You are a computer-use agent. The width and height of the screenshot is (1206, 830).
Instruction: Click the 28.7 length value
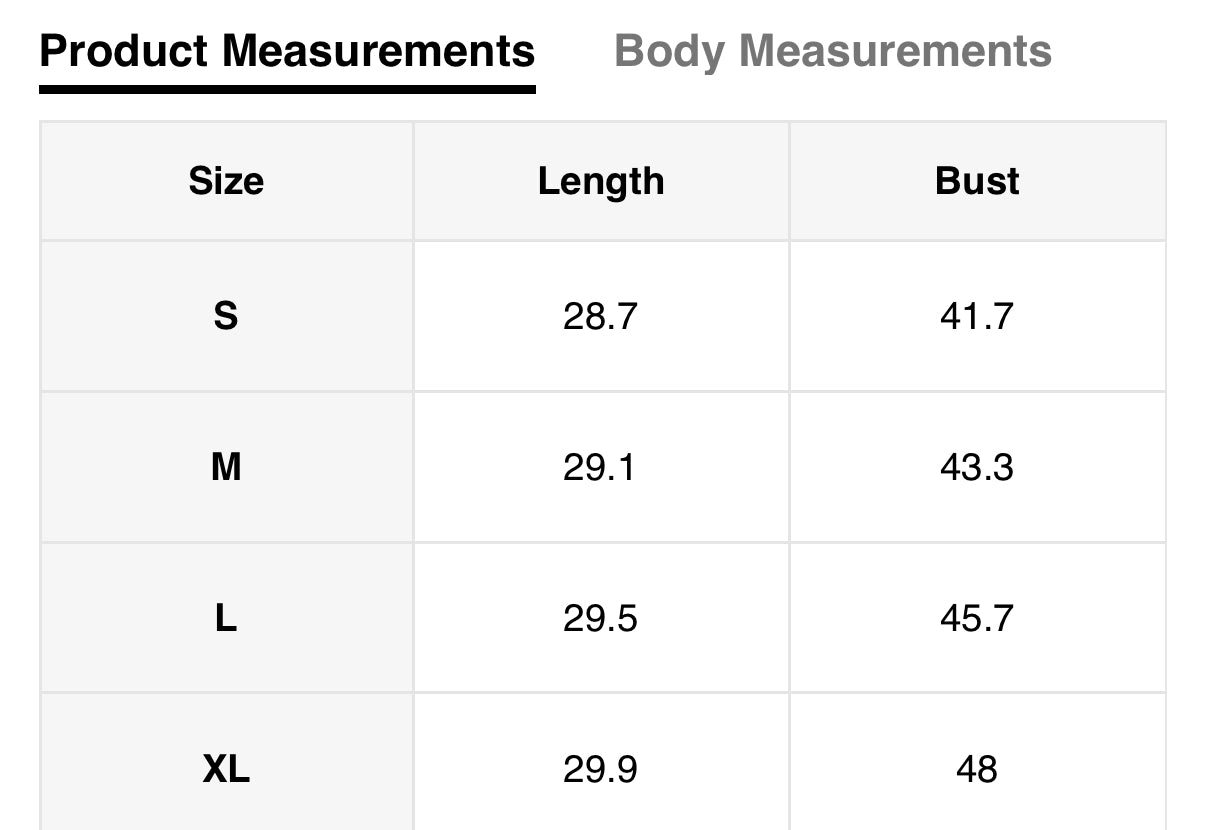[600, 316]
